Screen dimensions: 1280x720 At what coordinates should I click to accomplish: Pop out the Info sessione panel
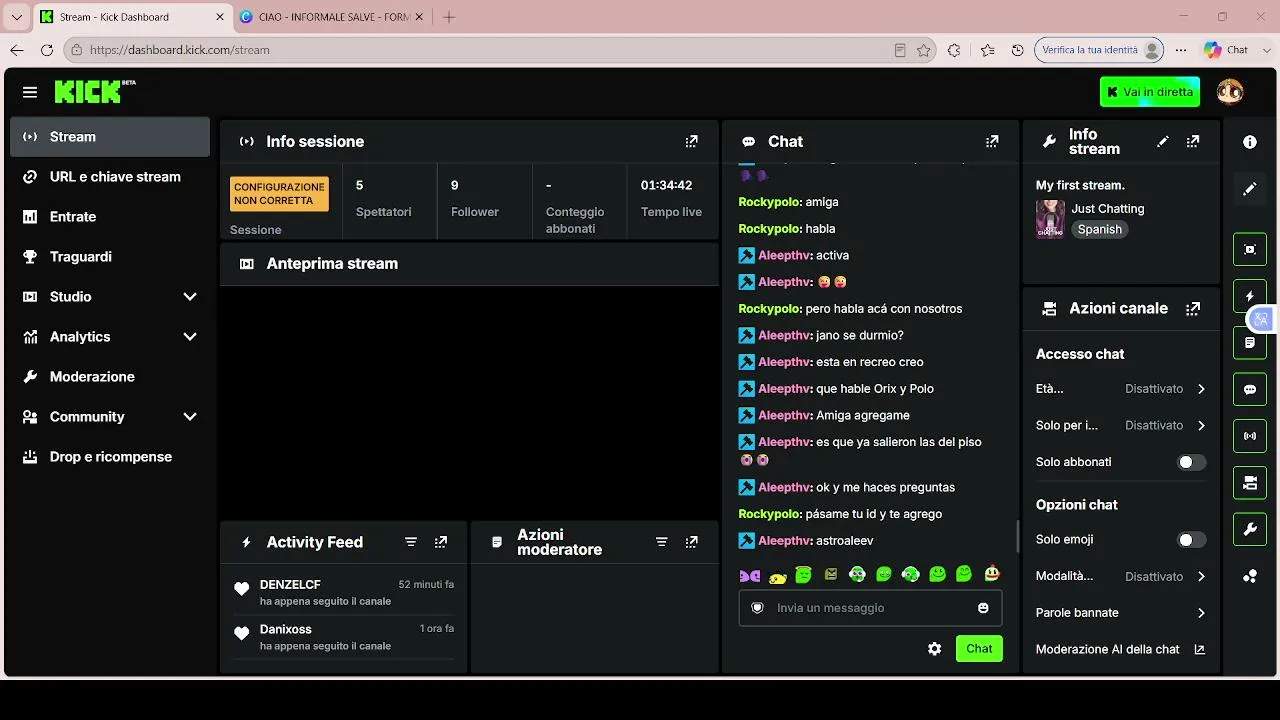[x=692, y=142]
